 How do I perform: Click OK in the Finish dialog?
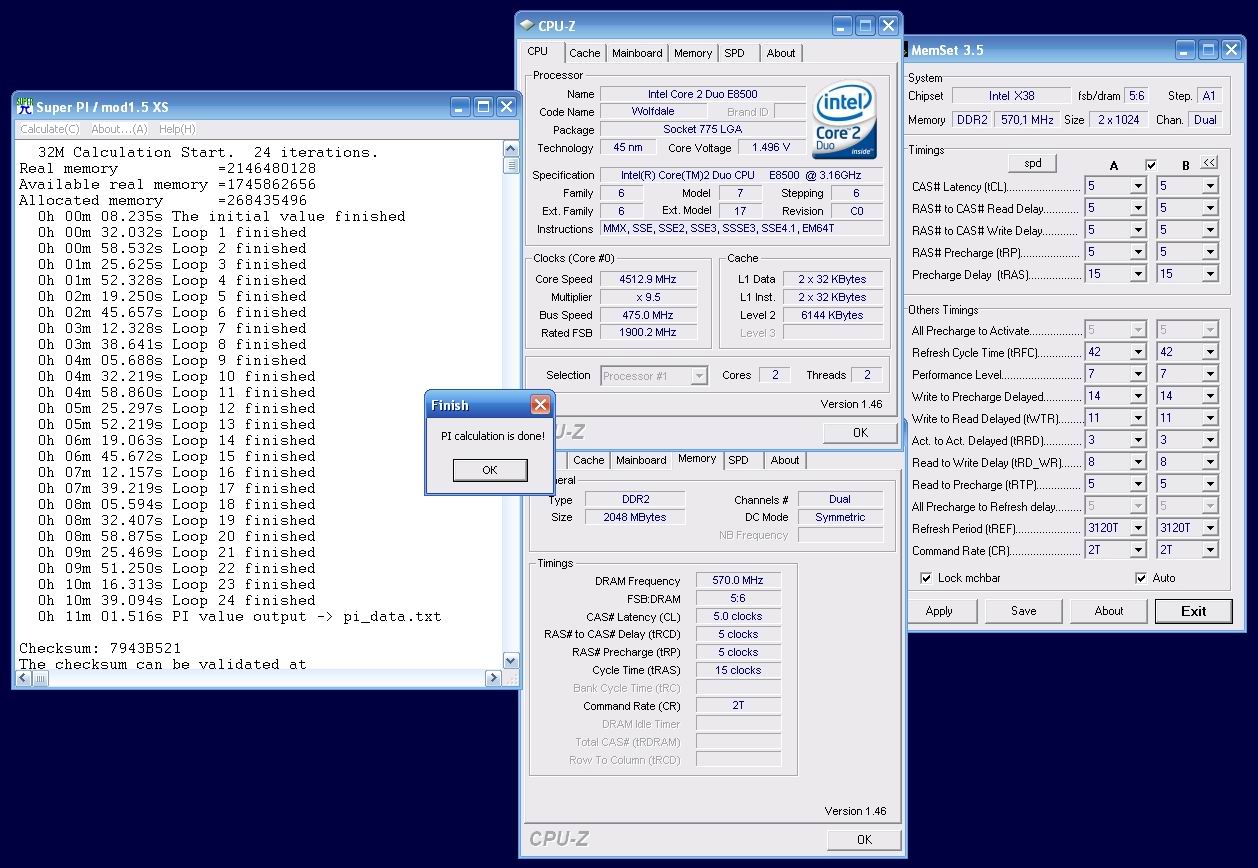489,470
